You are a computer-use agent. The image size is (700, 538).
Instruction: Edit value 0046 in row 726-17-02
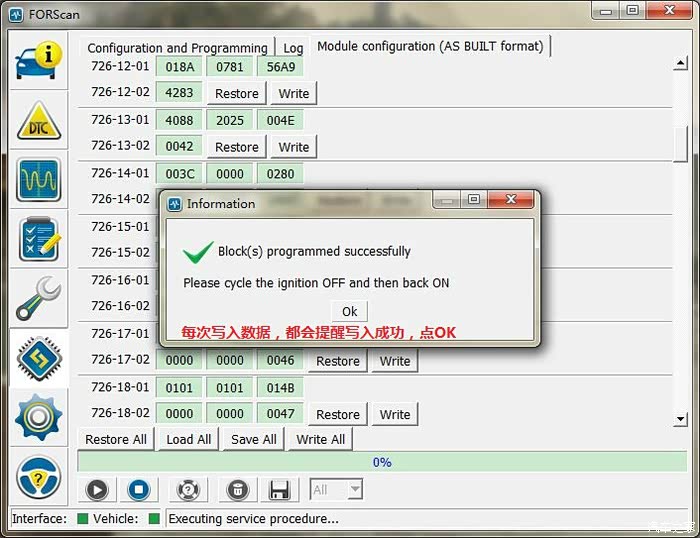(x=280, y=360)
